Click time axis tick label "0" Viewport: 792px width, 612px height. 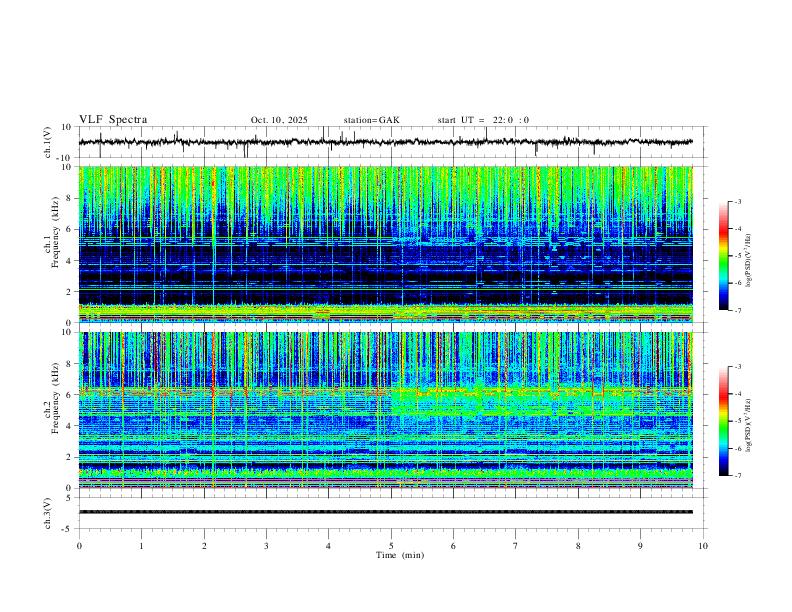(79, 546)
